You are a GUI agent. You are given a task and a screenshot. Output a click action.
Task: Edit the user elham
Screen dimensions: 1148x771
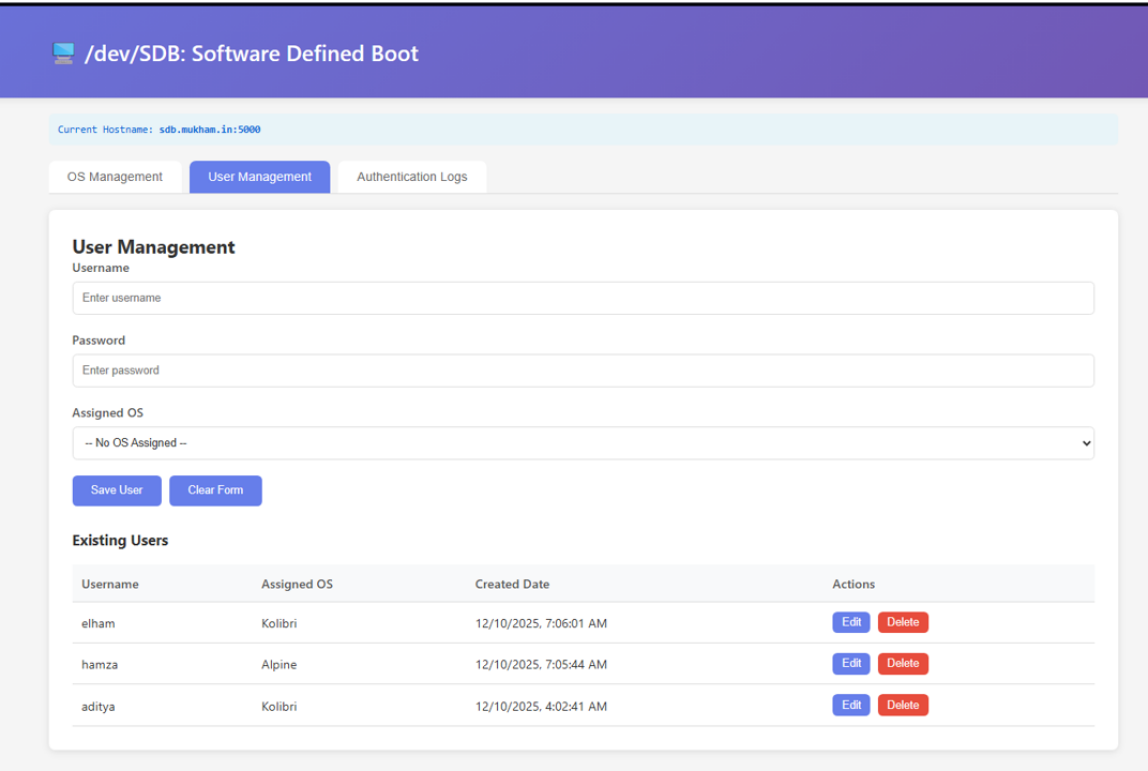[x=851, y=622]
